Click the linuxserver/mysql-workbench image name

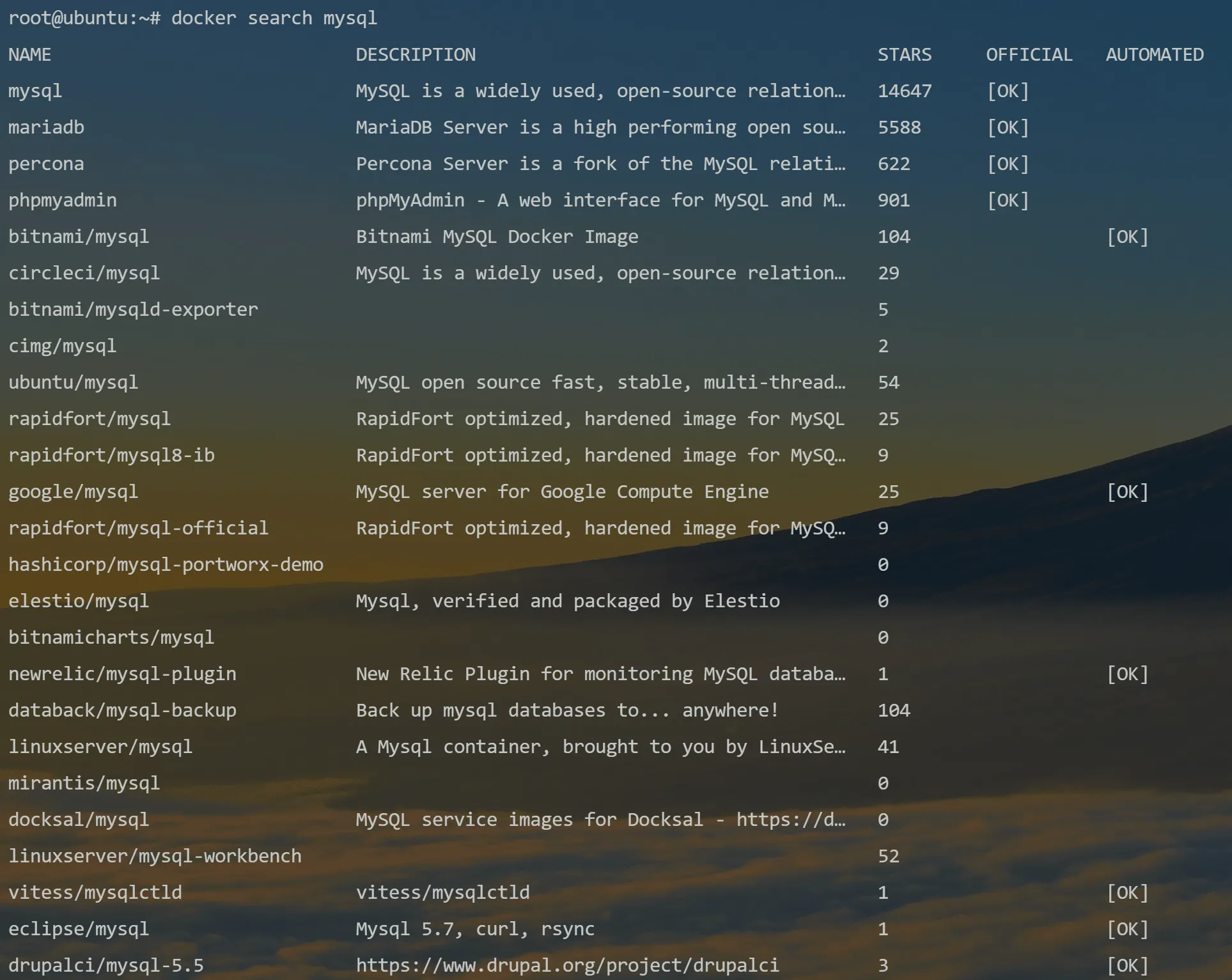coord(155,857)
